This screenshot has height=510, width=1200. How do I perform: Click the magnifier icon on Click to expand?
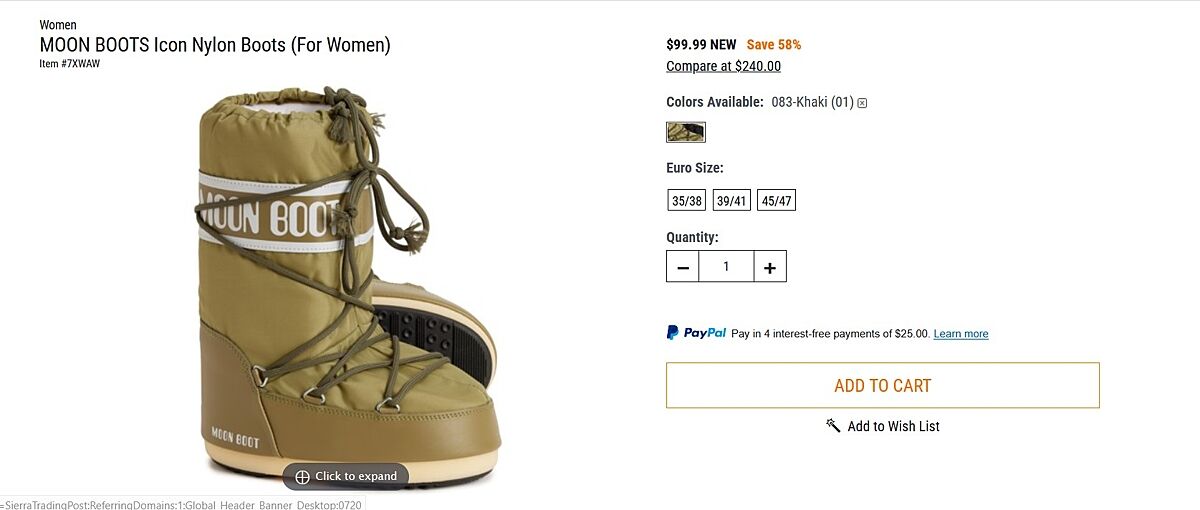tap(302, 476)
